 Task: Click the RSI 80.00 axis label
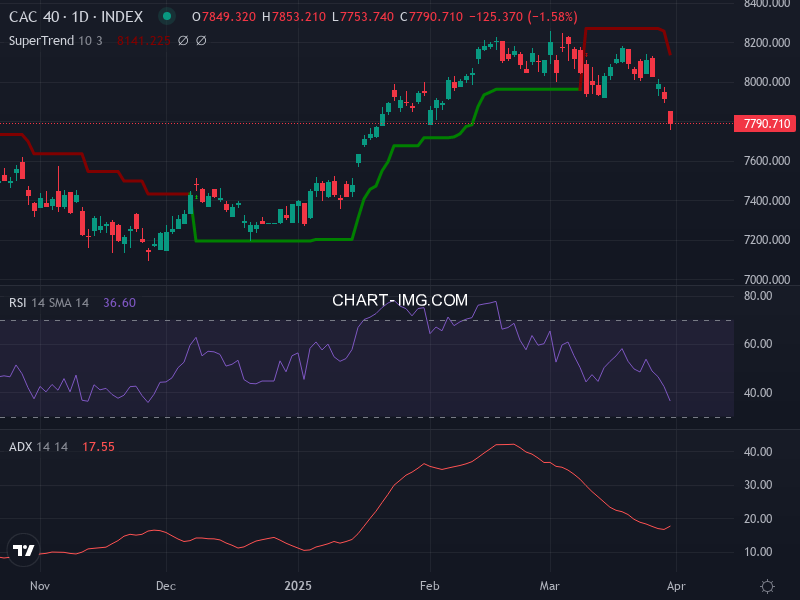758,296
